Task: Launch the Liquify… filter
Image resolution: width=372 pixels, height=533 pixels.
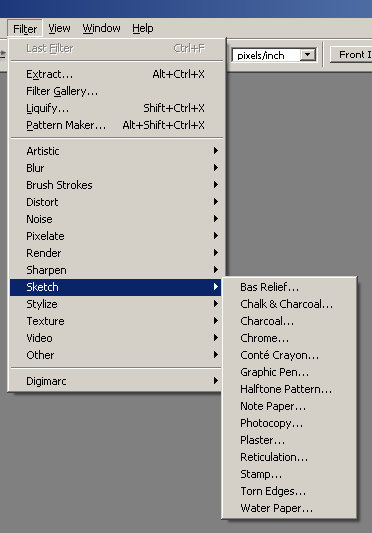Action: point(116,108)
